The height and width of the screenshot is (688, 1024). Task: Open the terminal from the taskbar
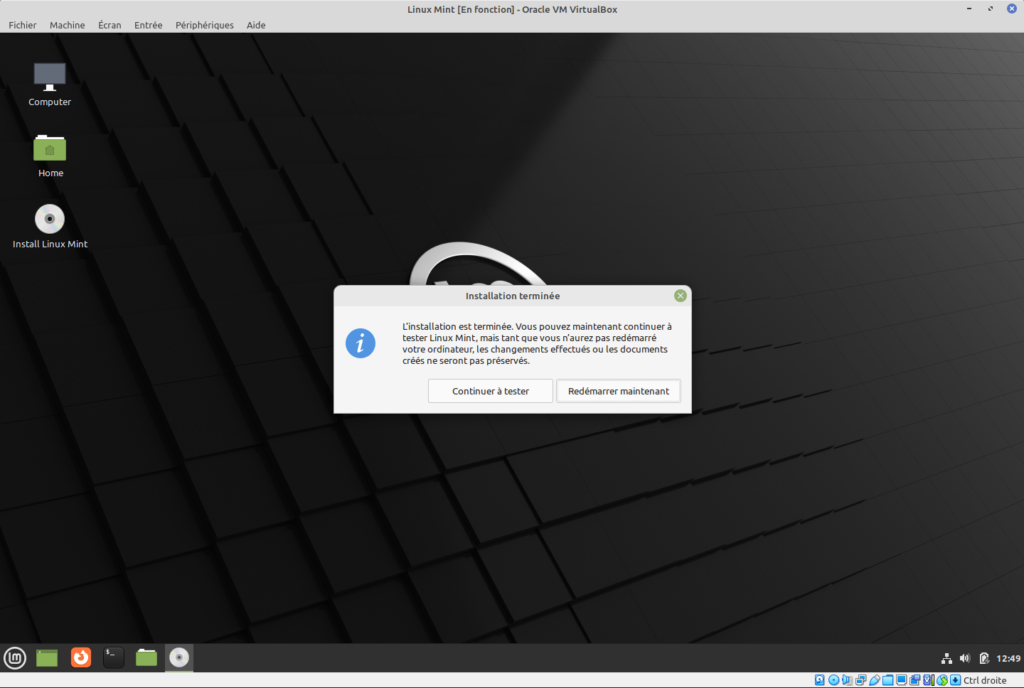click(112, 657)
